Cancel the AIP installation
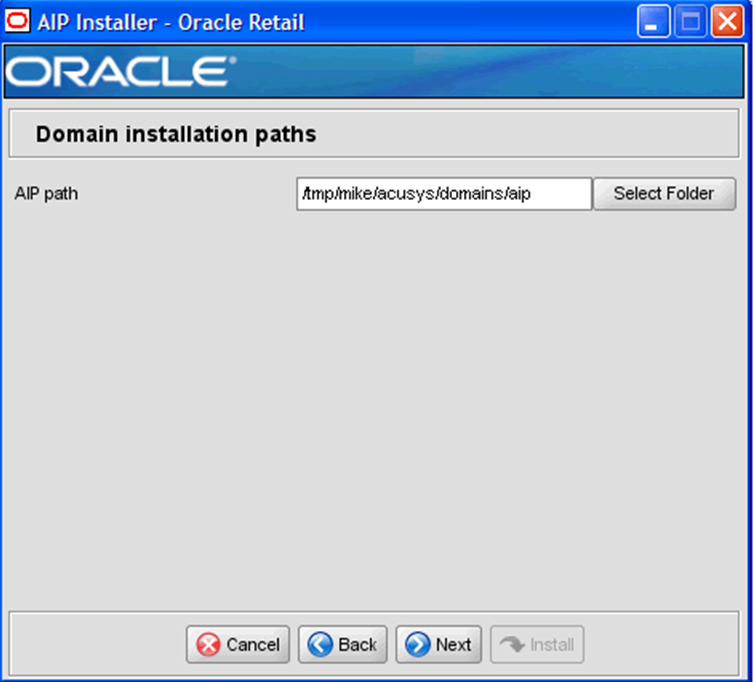Screen dimensions: 755x682 point(238,644)
